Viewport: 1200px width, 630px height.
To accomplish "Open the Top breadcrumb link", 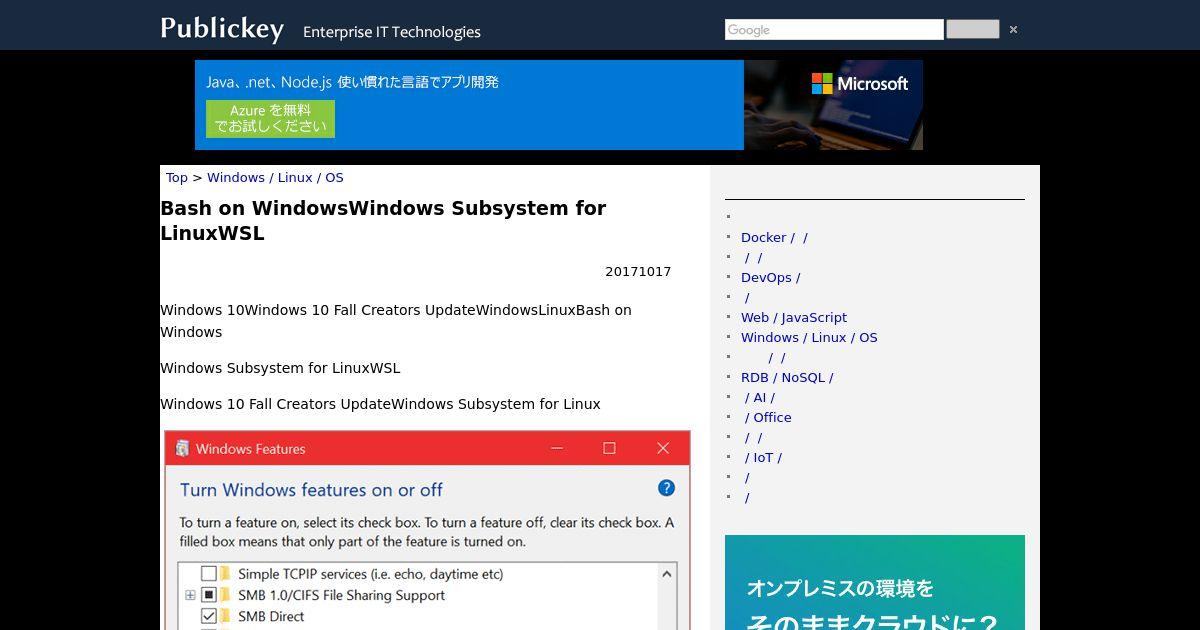I will (x=177, y=178).
